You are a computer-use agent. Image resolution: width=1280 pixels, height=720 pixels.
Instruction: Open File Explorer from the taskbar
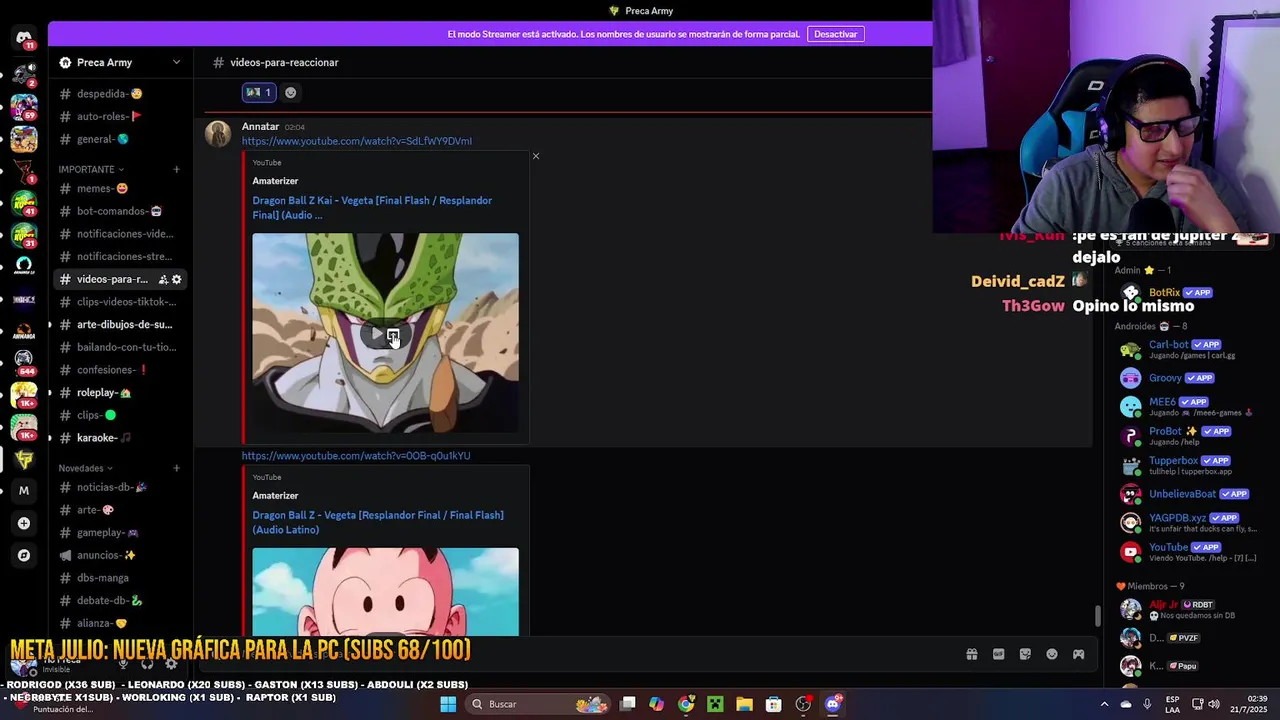[744, 704]
